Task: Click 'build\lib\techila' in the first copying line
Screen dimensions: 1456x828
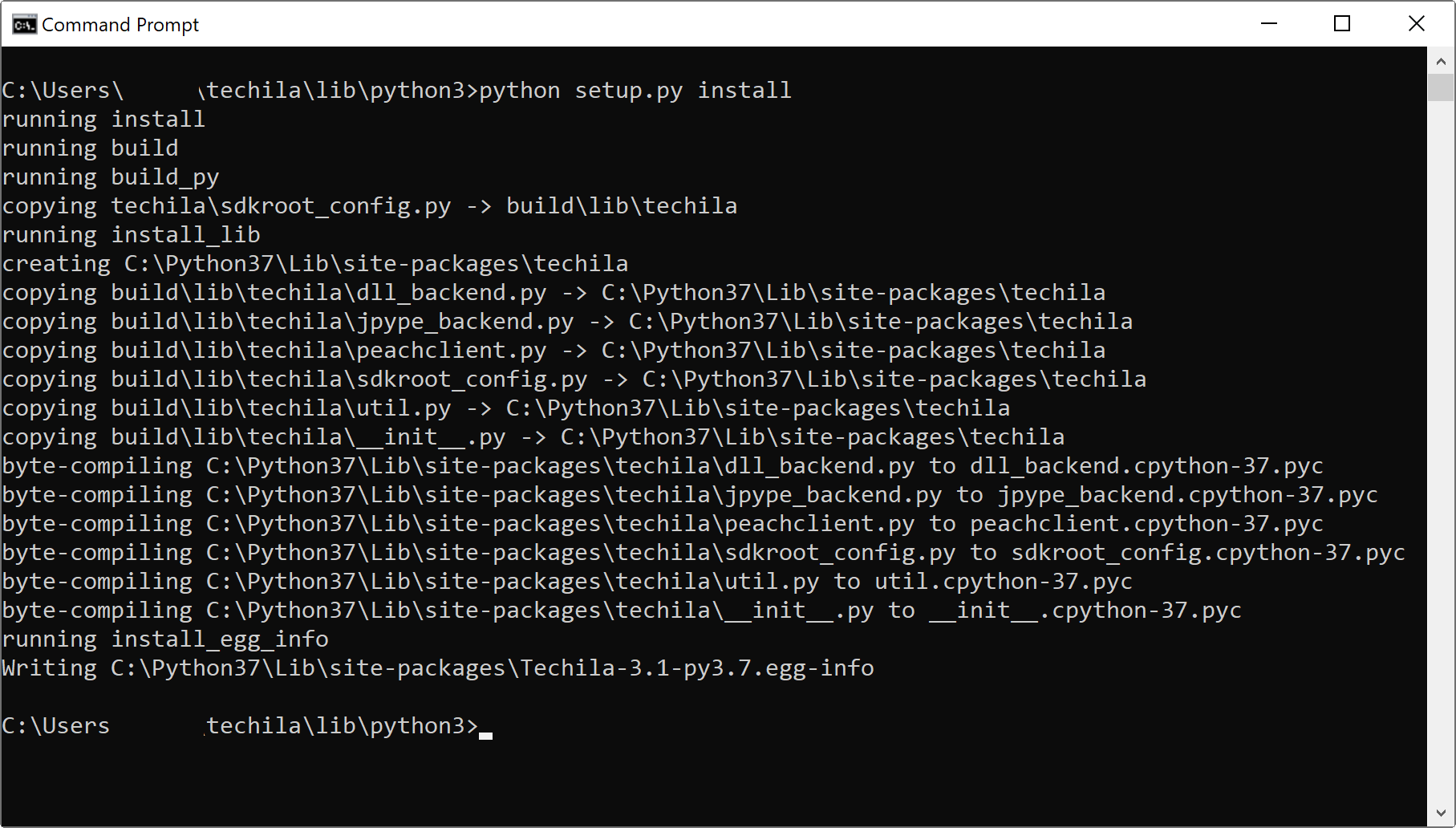Action: [622, 206]
